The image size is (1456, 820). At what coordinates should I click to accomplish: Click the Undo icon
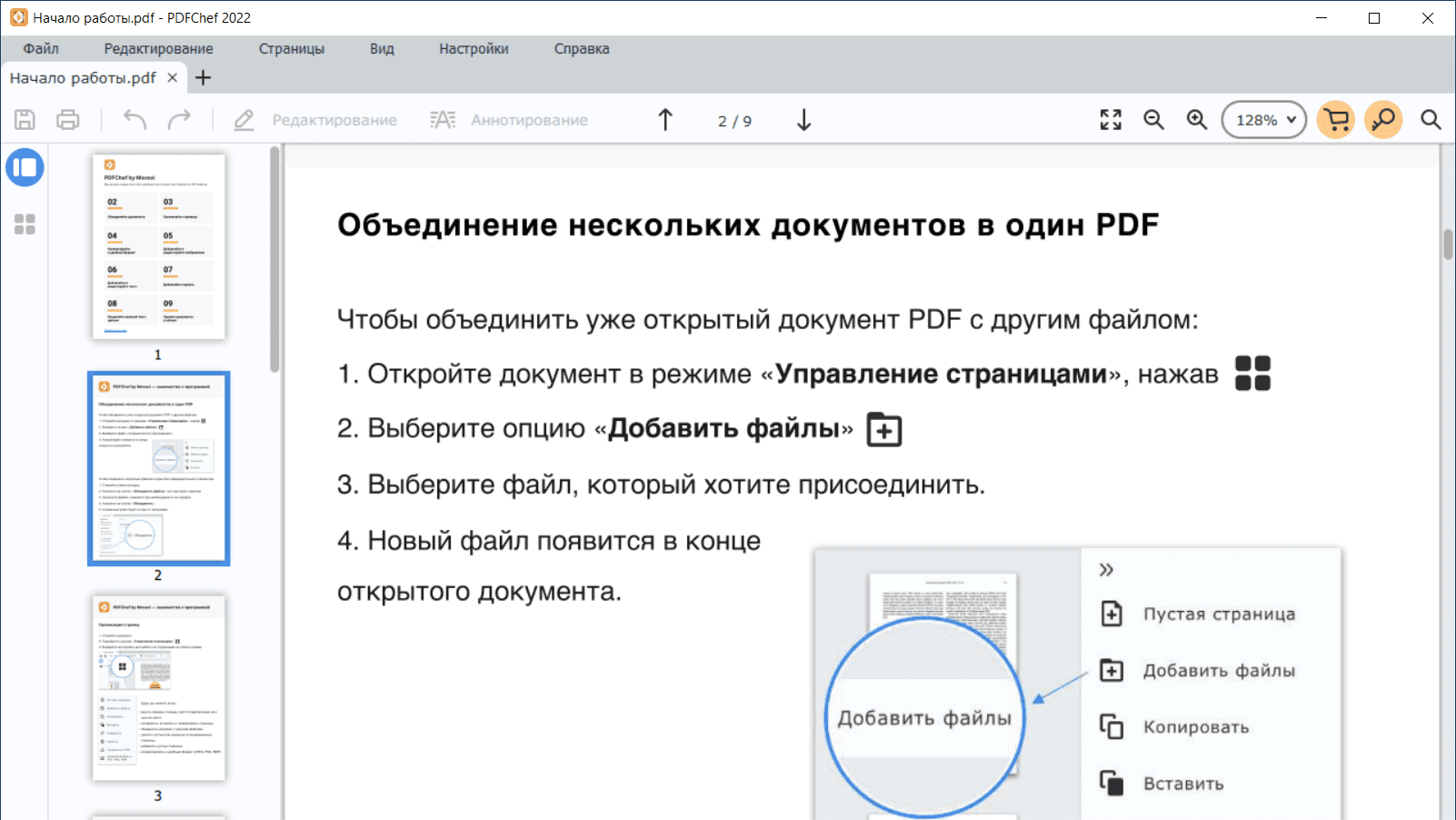coord(134,119)
